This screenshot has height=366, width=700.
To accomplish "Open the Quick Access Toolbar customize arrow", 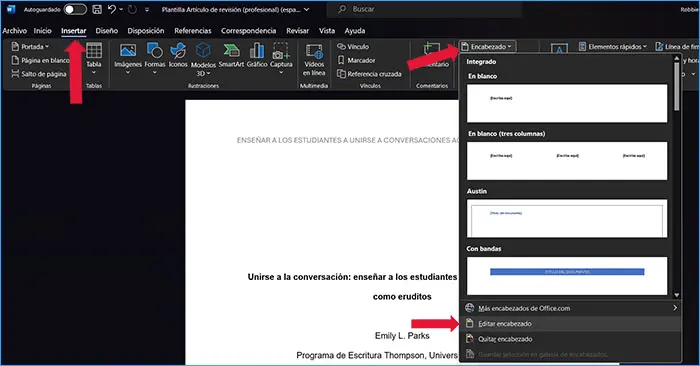I will click(x=147, y=9).
